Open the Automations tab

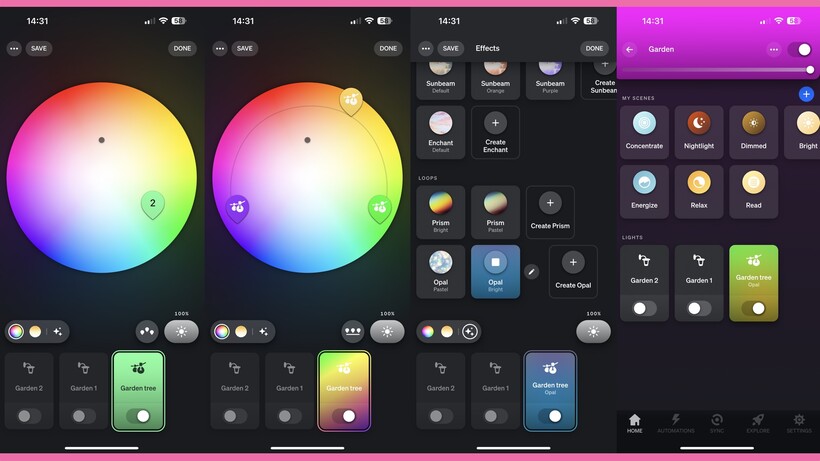676,424
